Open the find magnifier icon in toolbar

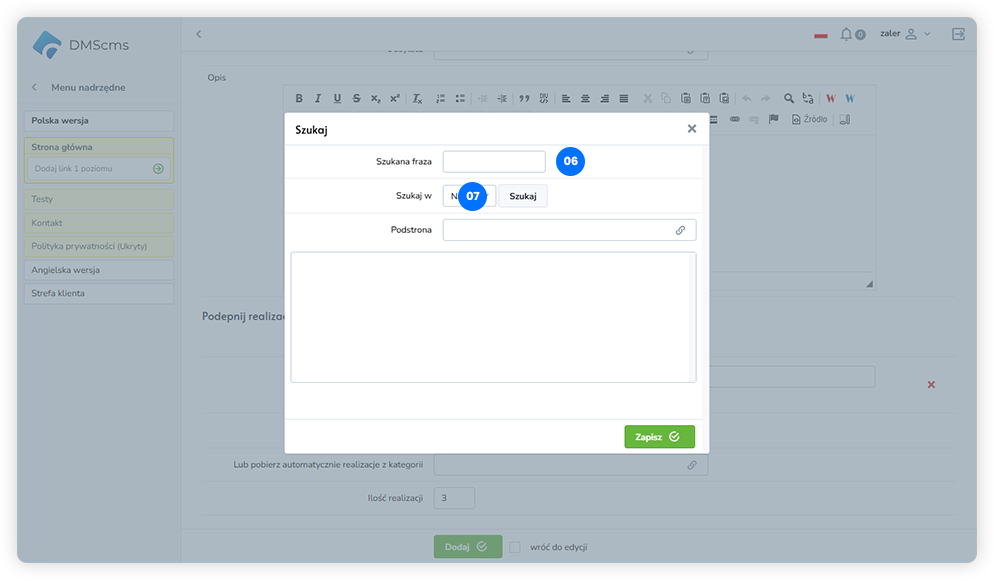point(789,98)
